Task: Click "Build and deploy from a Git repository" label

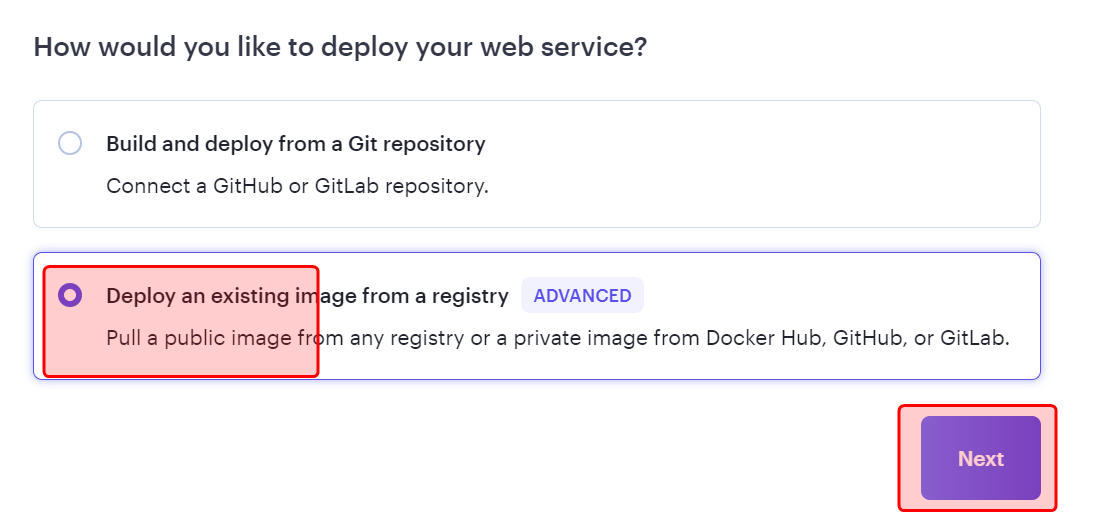Action: tap(295, 144)
